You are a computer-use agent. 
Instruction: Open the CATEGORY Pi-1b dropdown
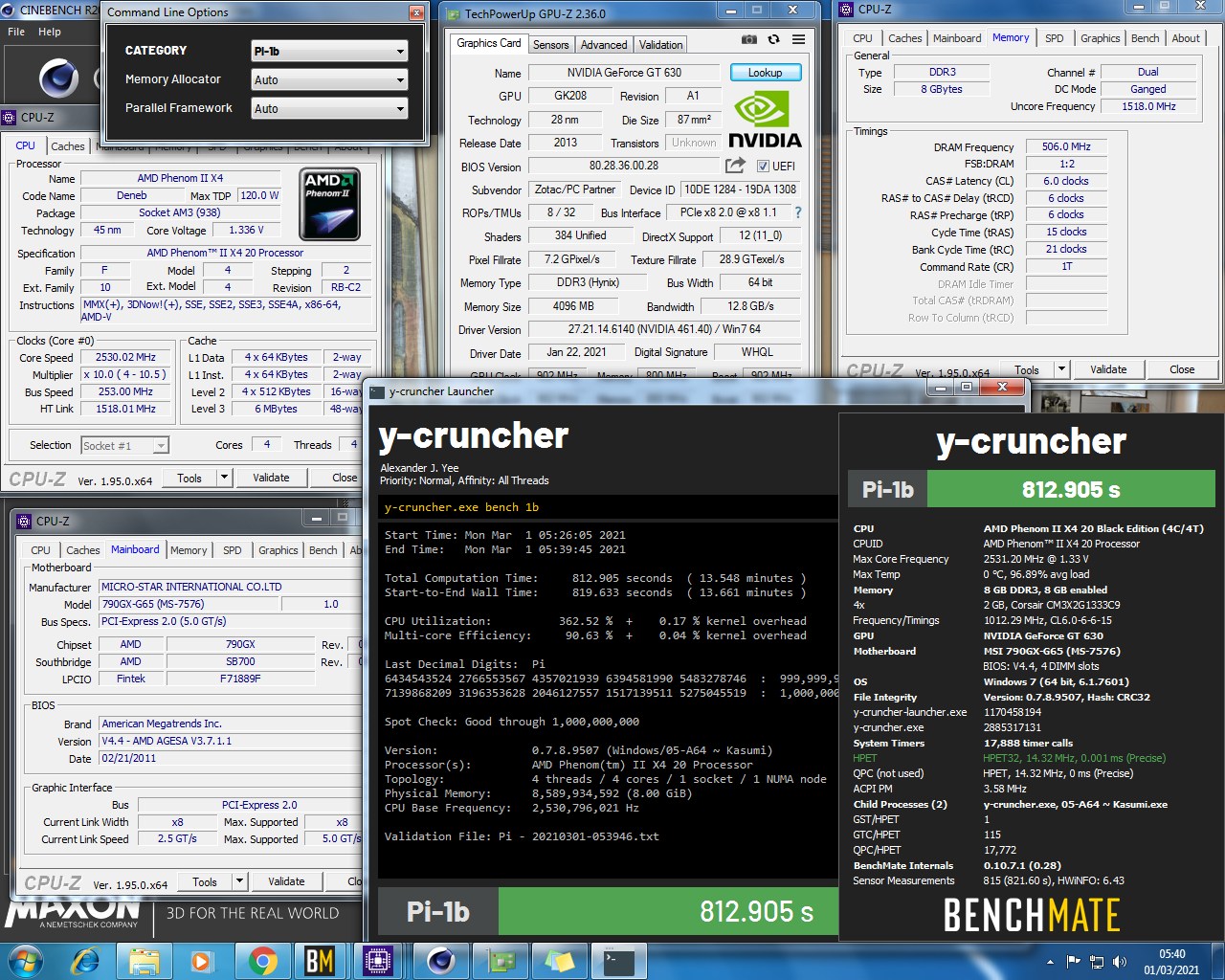(329, 51)
